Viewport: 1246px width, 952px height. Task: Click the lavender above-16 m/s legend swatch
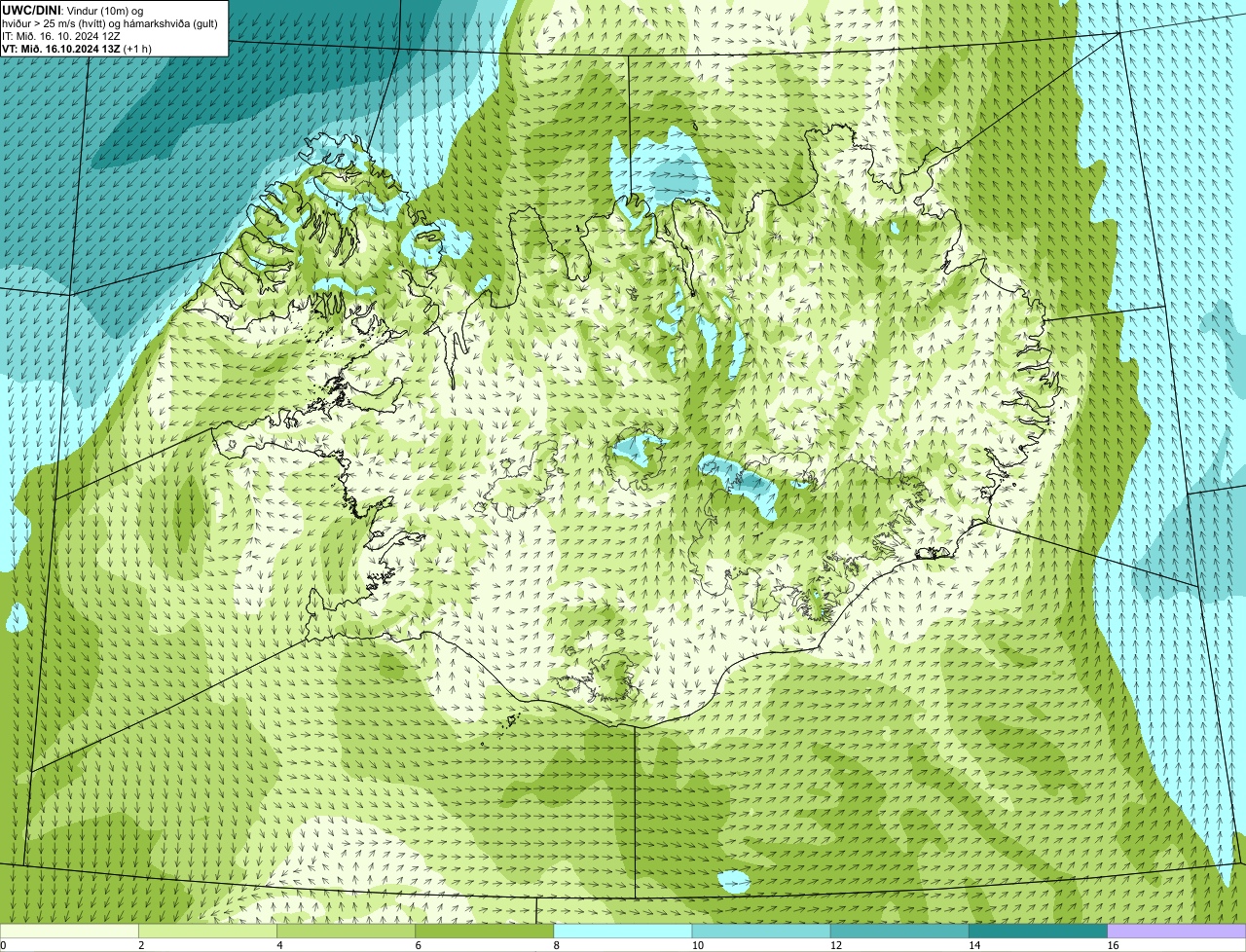pos(1177,931)
